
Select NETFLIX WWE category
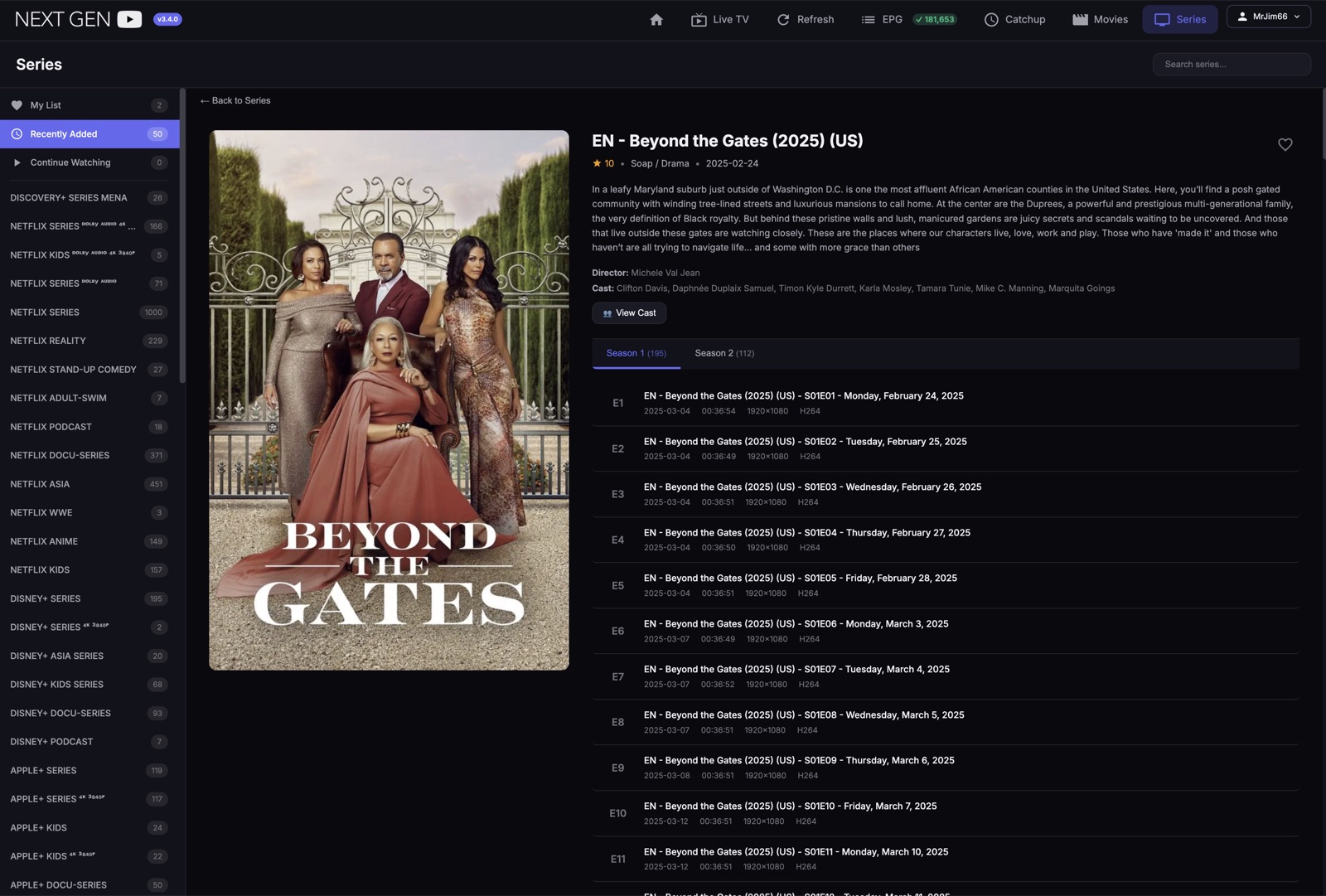[90, 512]
